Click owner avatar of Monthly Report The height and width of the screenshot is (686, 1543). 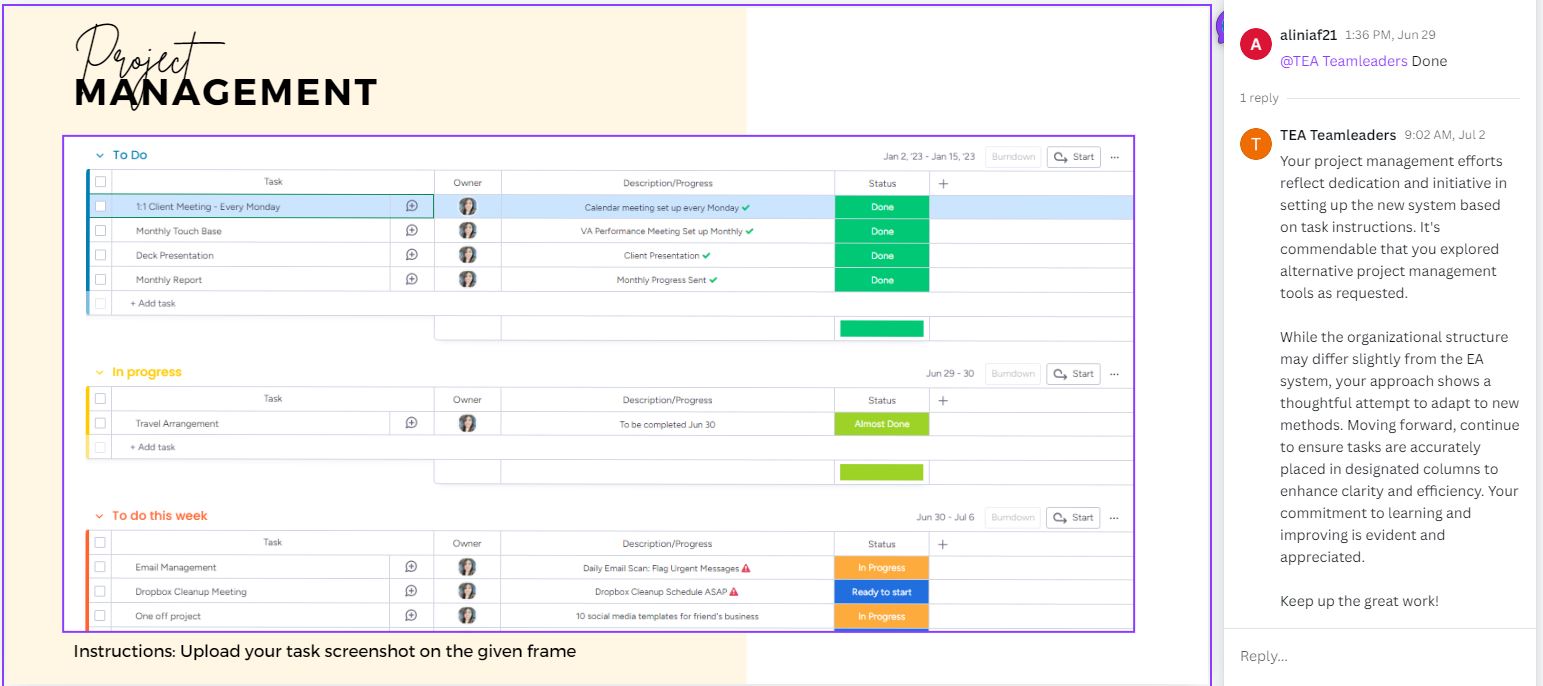coord(467,280)
